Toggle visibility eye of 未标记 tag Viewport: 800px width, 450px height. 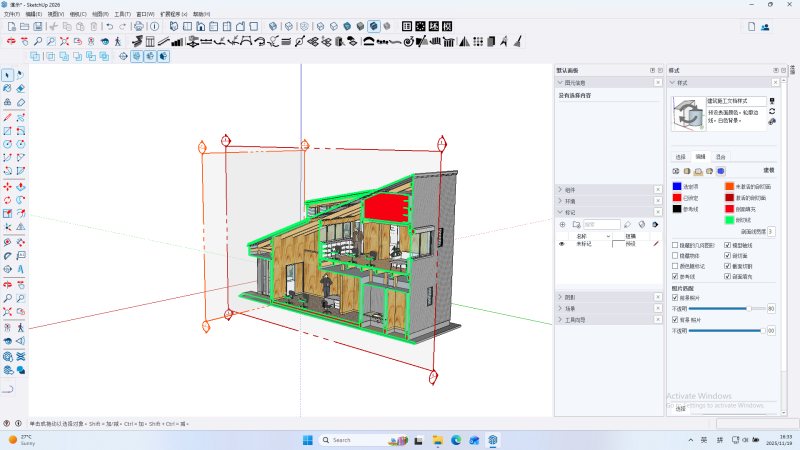[562, 243]
